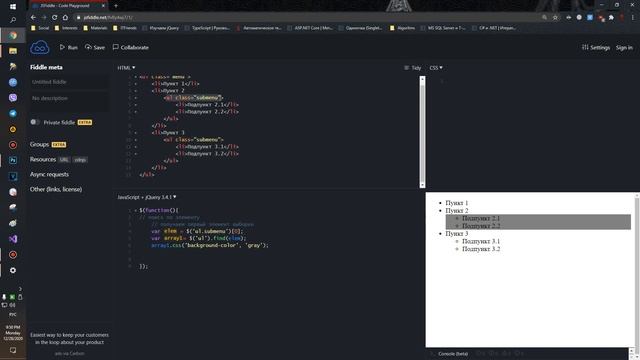Open the Materials bookmarks folder
The image size is (640, 360).
tap(95, 28)
